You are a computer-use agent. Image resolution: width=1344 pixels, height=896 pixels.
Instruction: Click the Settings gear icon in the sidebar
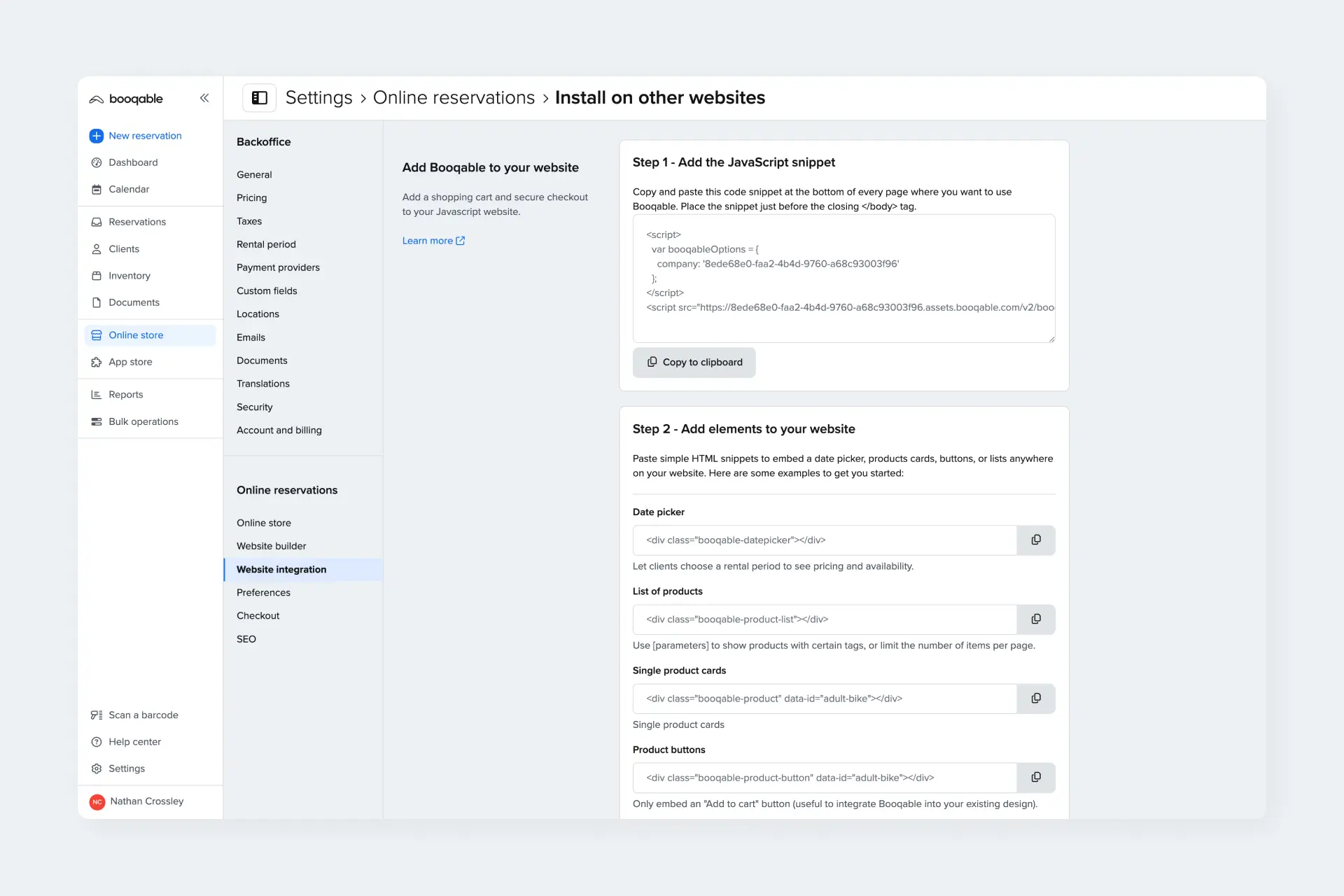(x=97, y=769)
